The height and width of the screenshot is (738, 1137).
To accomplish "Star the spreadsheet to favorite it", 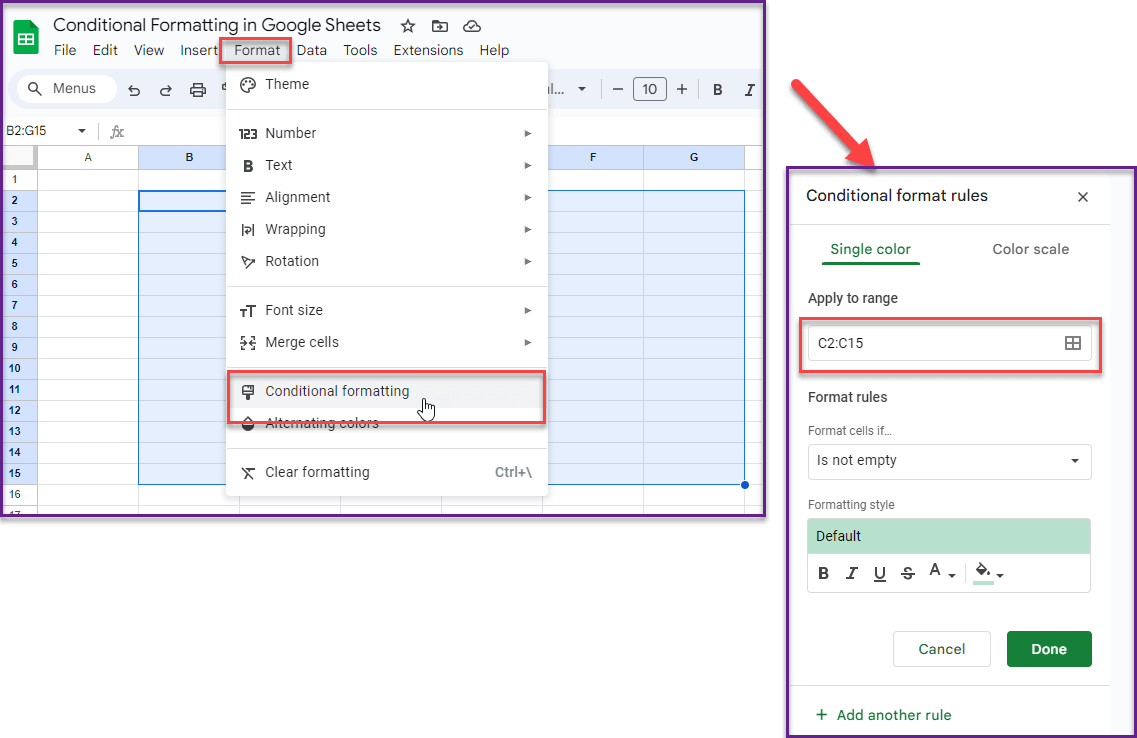I will point(407,25).
